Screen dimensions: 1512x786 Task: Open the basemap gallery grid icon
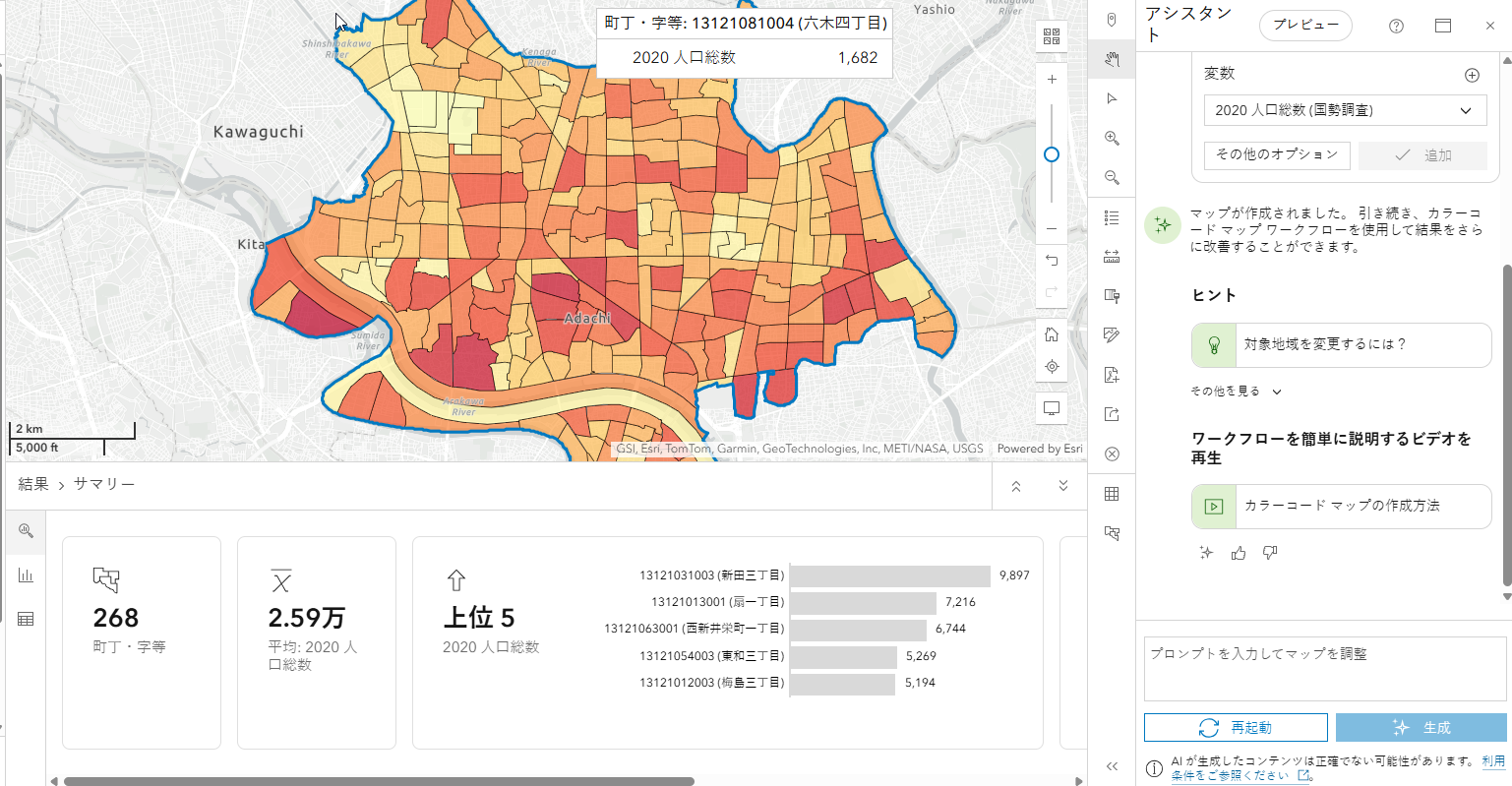click(1052, 37)
